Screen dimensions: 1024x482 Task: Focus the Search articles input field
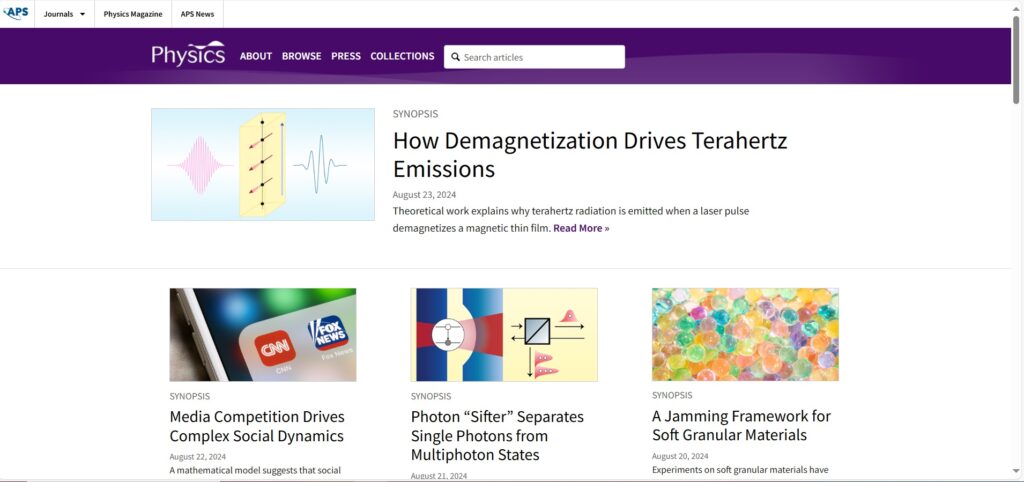click(540, 57)
